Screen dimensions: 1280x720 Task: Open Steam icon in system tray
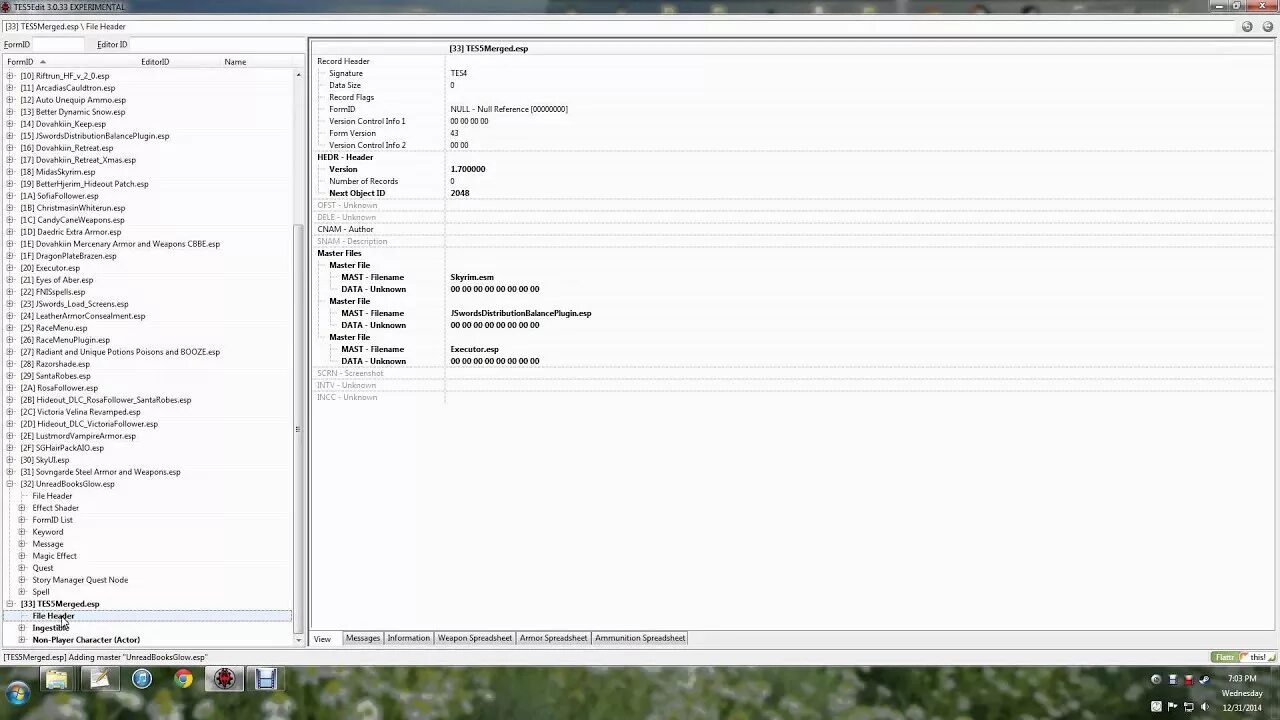[1203, 679]
